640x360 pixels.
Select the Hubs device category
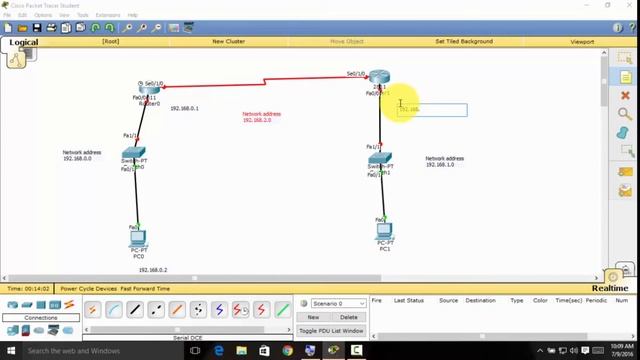tap(41, 304)
